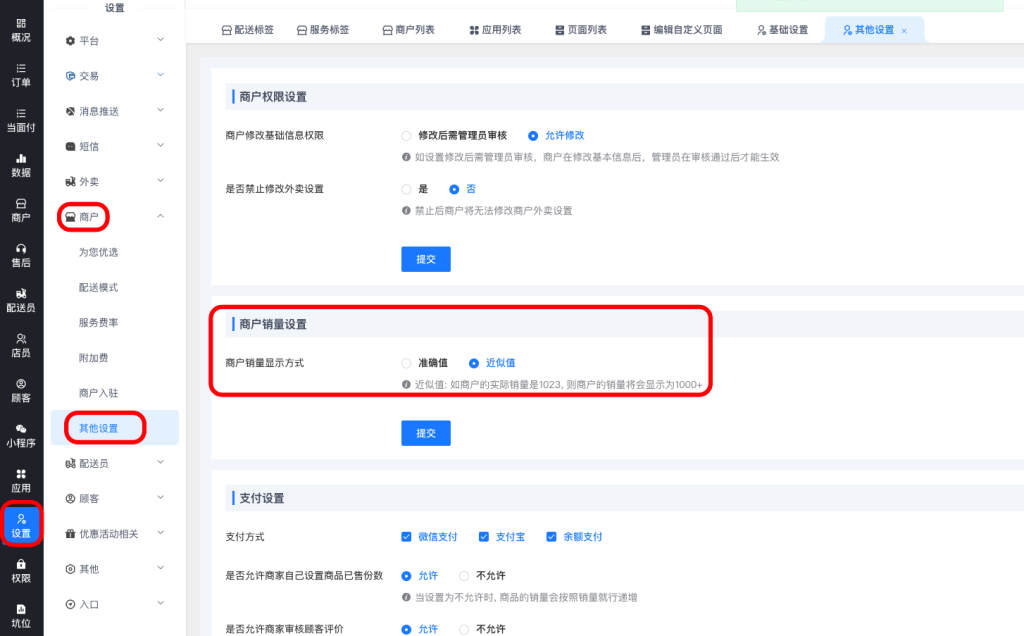Open the 数据 data chart icon
This screenshot has height=636, width=1024.
(x=21, y=165)
